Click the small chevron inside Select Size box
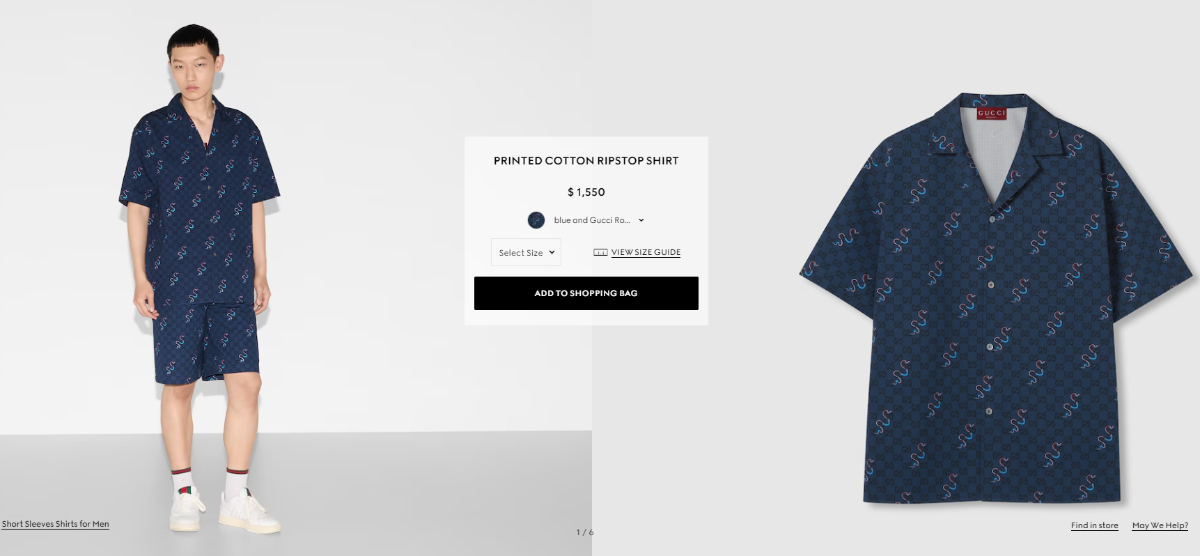This screenshot has height=556, width=1200. (x=551, y=253)
